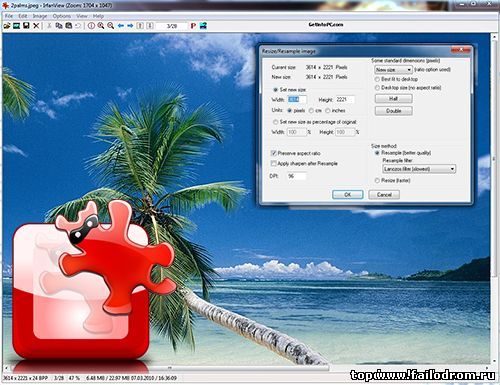Open the File menu
500x385 pixels.
click(9, 16)
